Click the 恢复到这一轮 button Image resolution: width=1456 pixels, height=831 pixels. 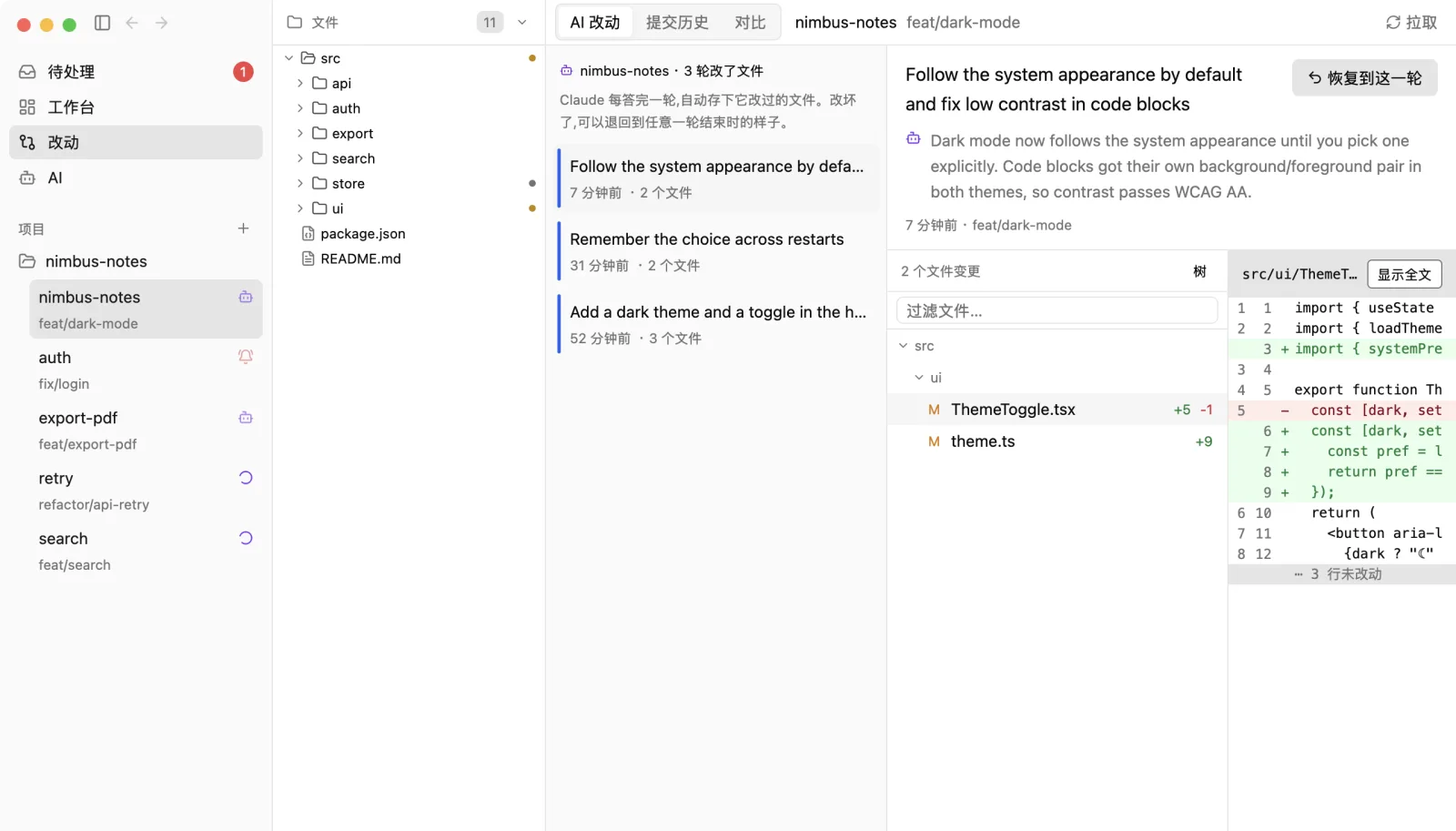point(1365,78)
